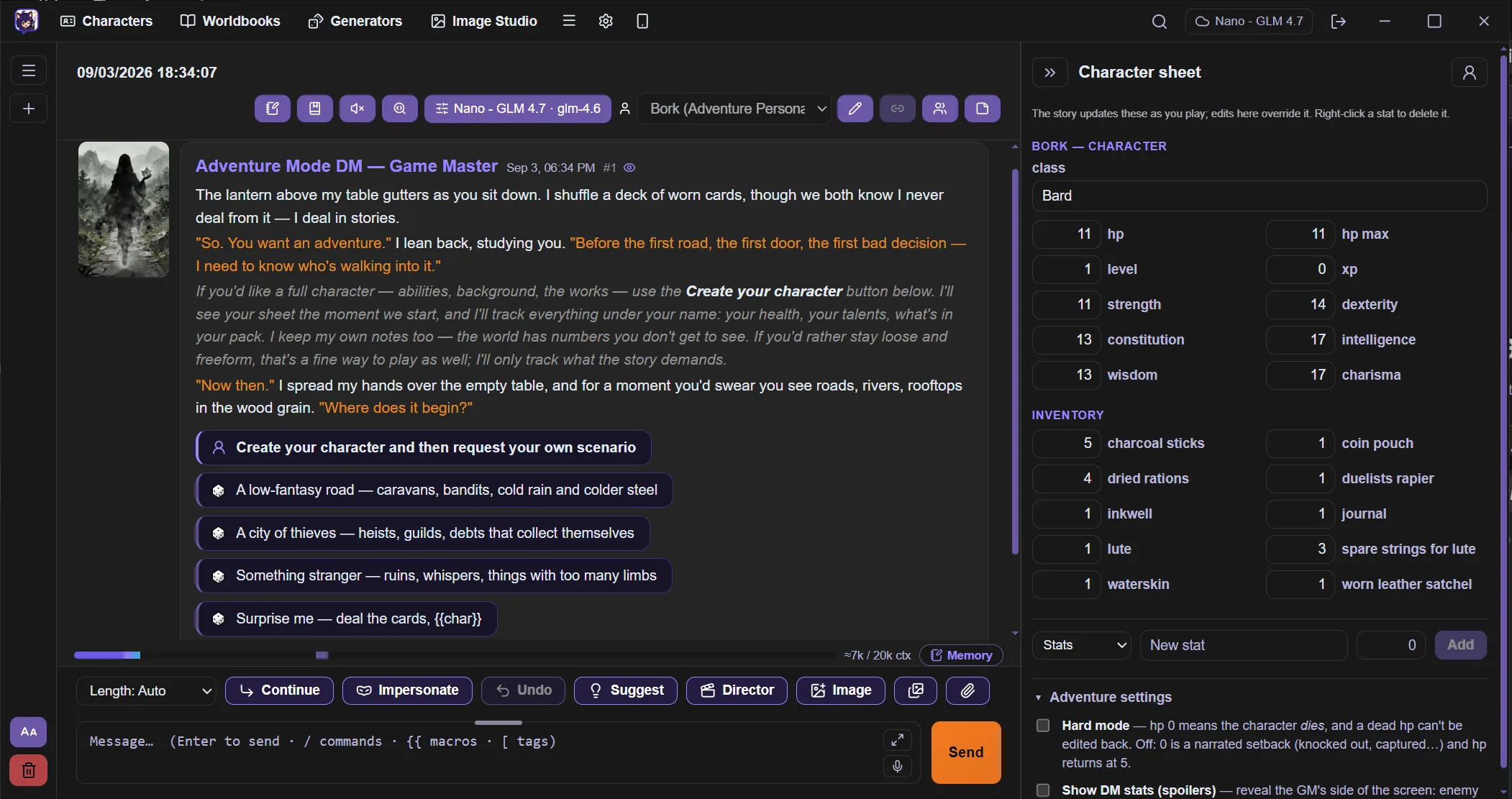Open the Bork Adventure Persona dropdown
Viewport: 1512px width, 799px height.
pos(734,109)
